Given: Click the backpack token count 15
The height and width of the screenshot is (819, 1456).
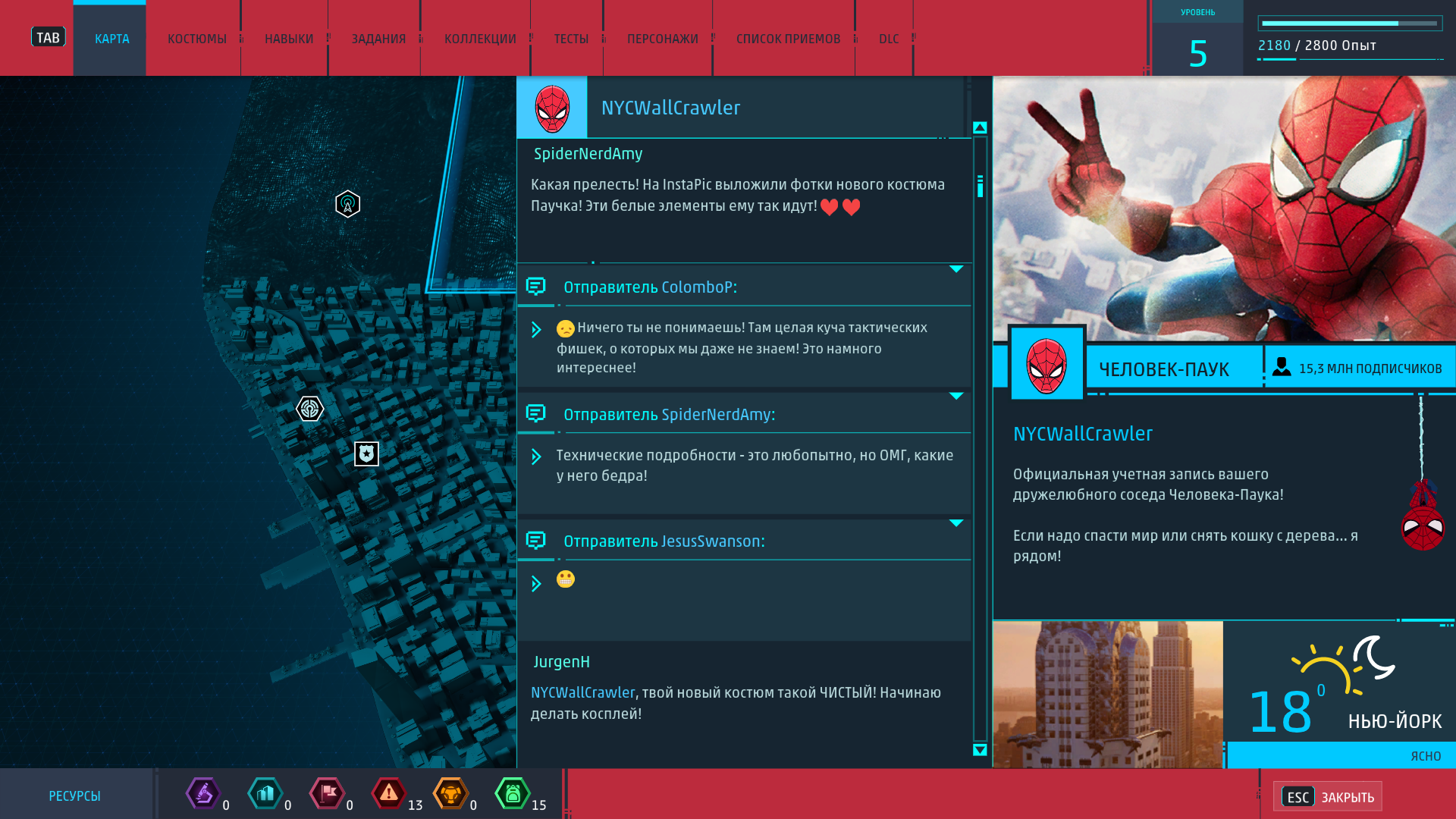Looking at the screenshot, I should [x=538, y=805].
